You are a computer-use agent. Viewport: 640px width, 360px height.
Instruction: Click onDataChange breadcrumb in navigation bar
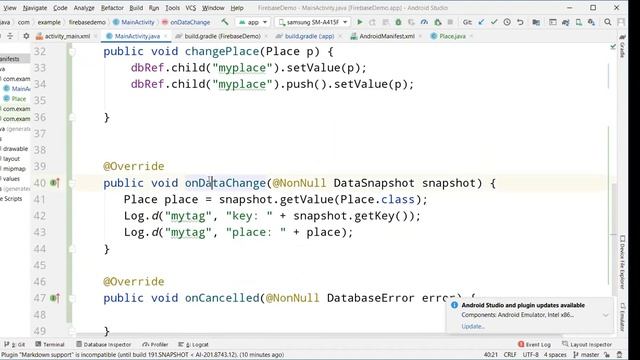tap(186, 22)
